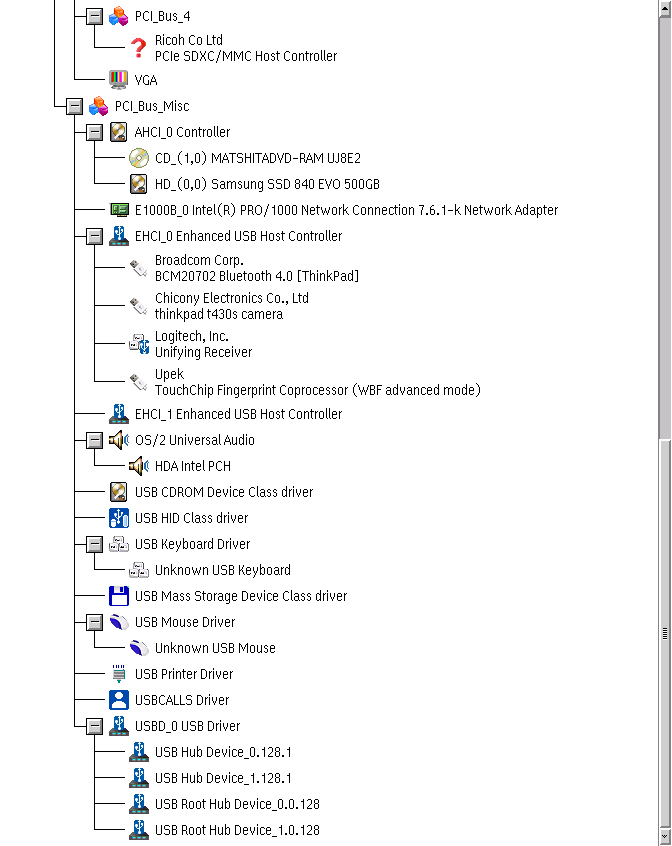Click the USB HID Class driver icon
672x846 pixels.
[x=119, y=518]
